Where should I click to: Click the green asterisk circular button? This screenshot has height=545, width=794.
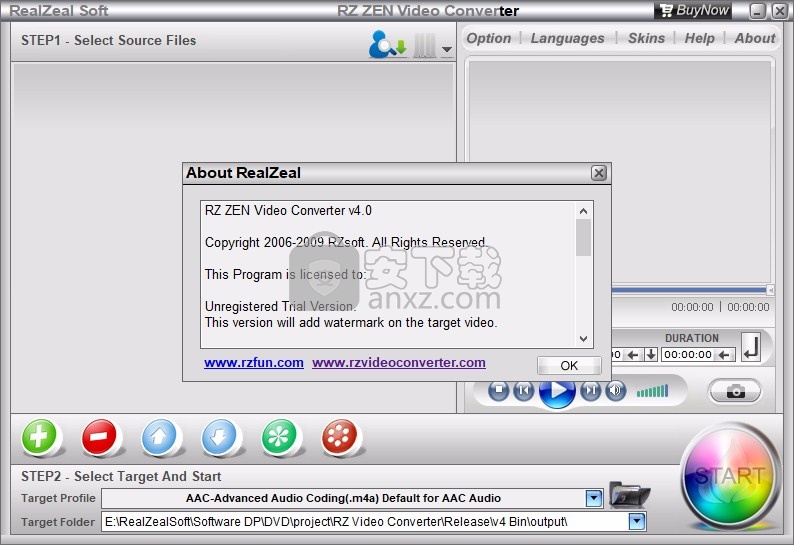pyautogui.click(x=279, y=436)
